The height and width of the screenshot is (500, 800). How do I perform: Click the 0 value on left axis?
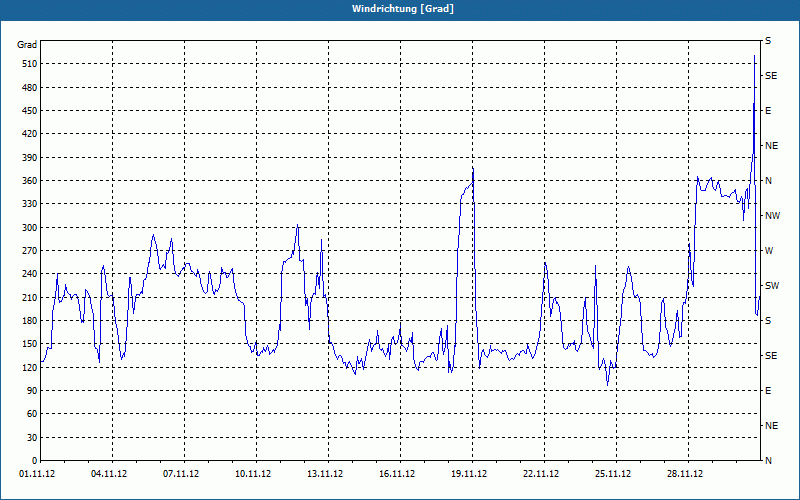click(34, 460)
